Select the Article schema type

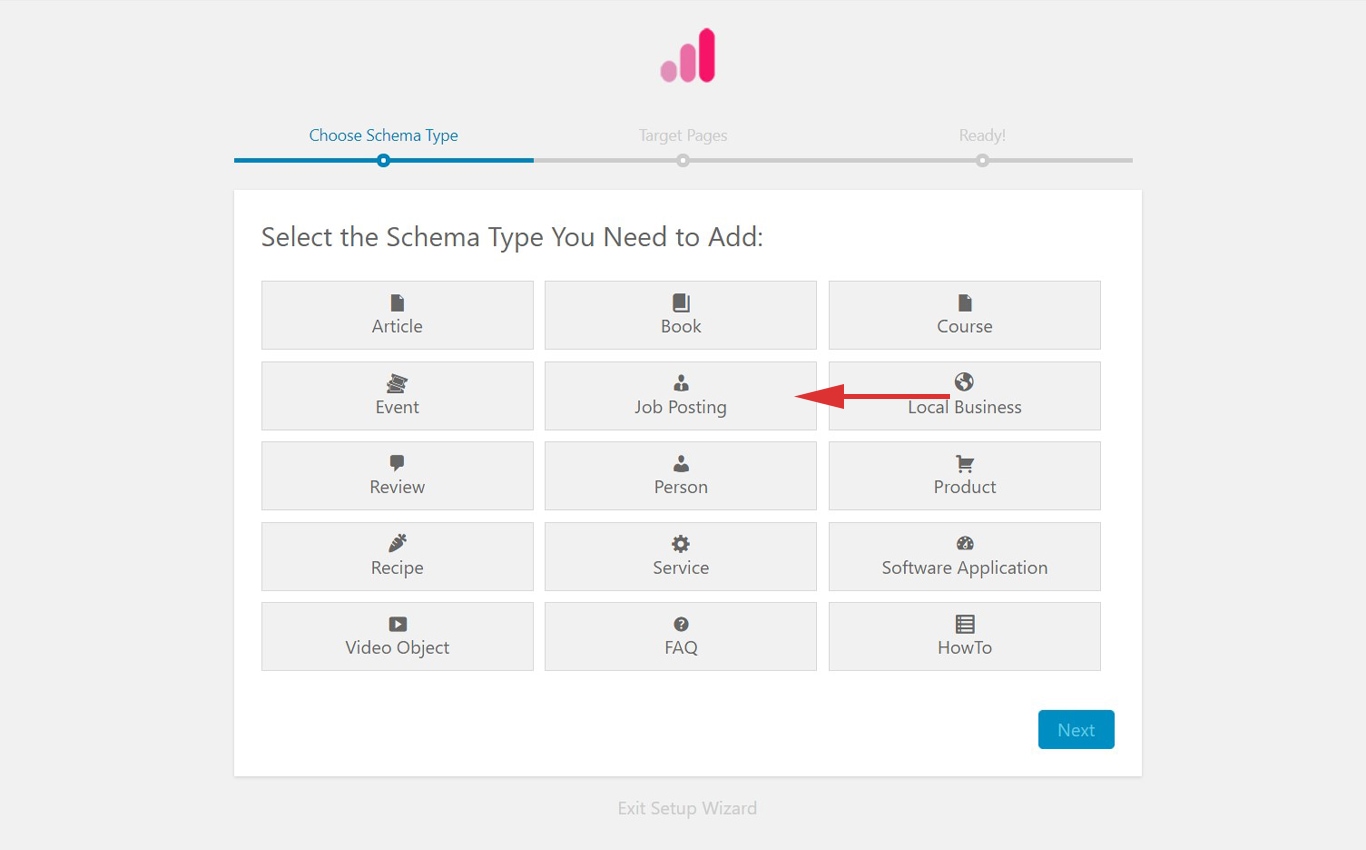(397, 315)
